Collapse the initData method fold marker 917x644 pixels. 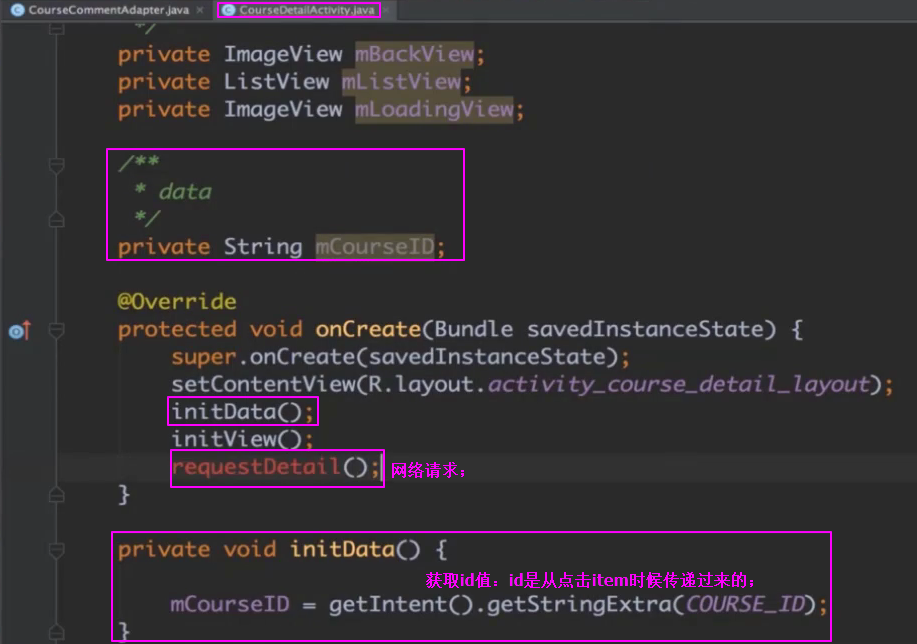click(57, 550)
